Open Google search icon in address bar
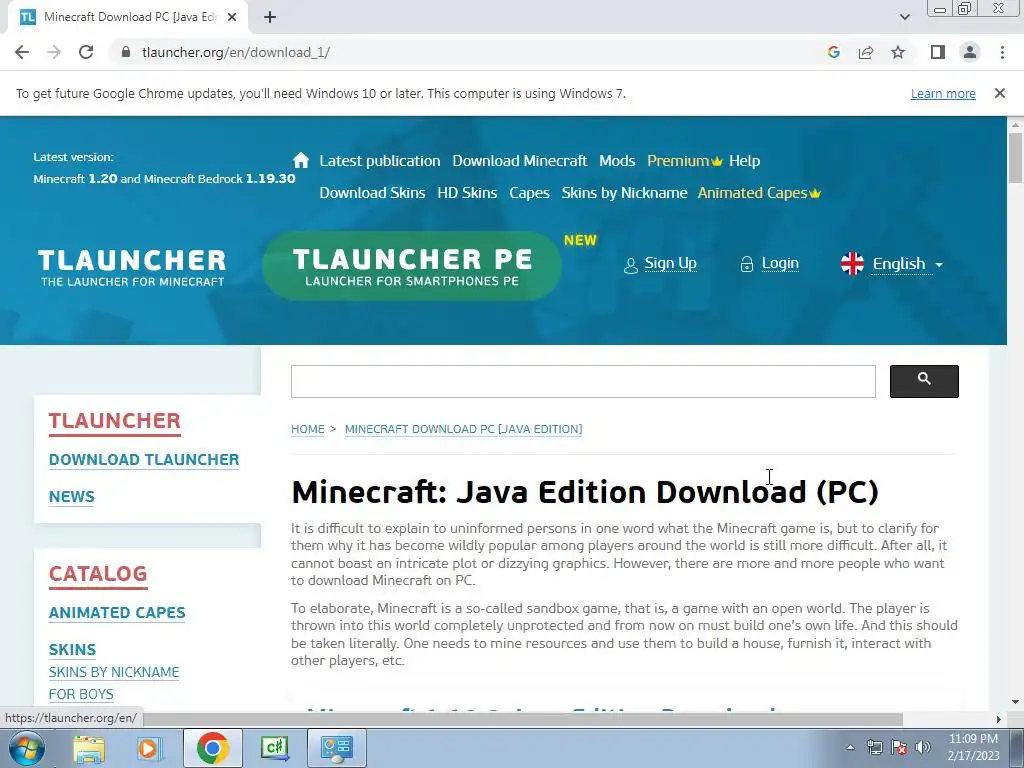The width and height of the screenshot is (1024, 768). point(833,52)
